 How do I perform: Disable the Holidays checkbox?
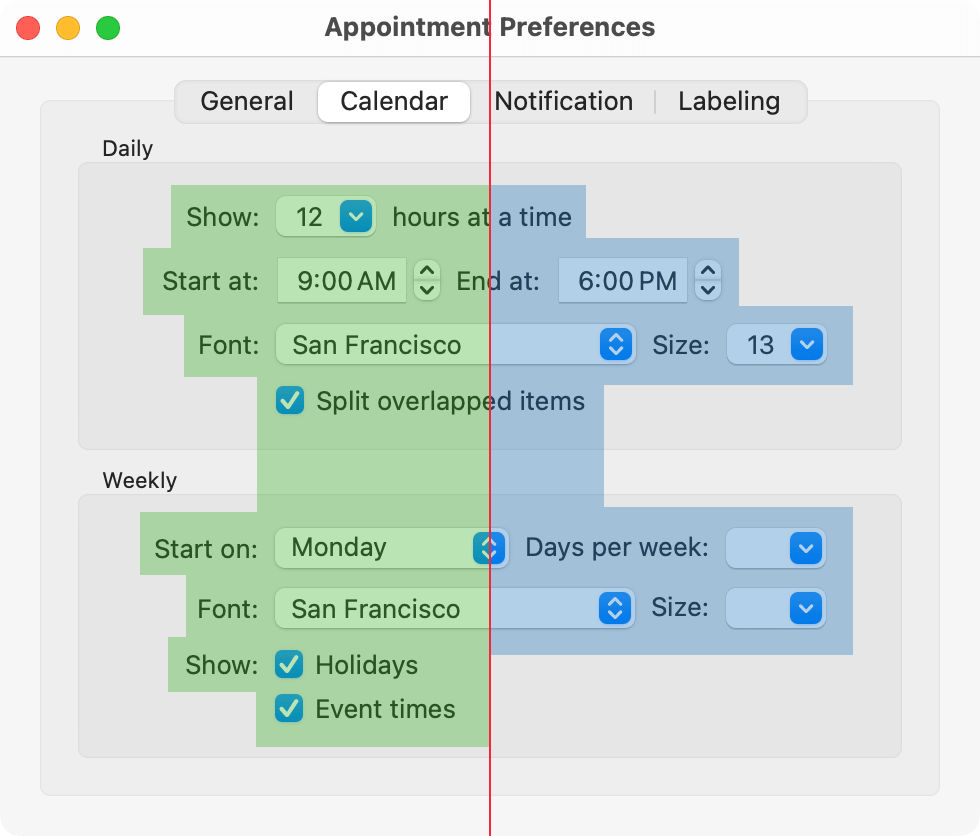[x=289, y=665]
